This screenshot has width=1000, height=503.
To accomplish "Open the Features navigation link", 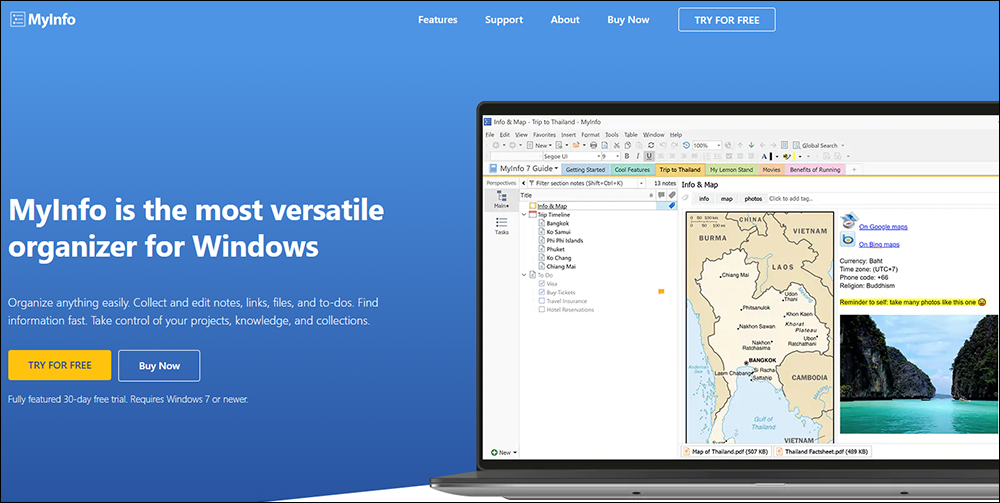I will [438, 20].
